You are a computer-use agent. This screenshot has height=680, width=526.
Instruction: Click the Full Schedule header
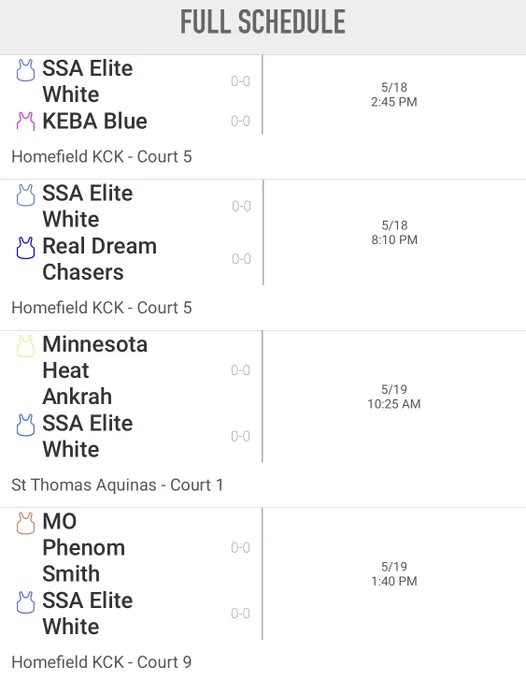click(263, 22)
